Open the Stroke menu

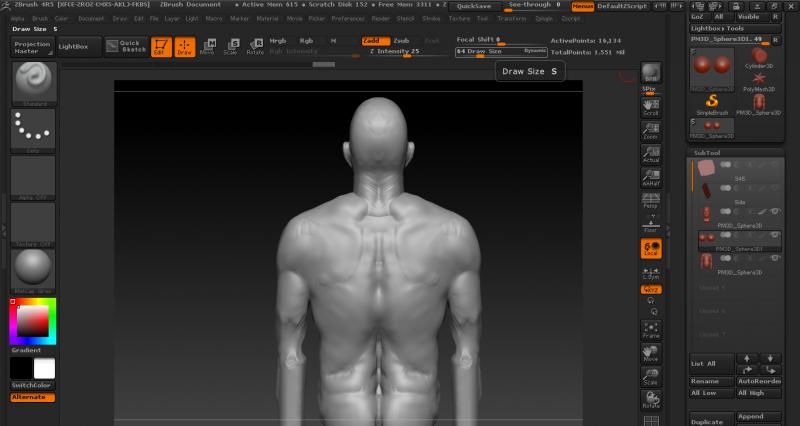pyautogui.click(x=431, y=18)
